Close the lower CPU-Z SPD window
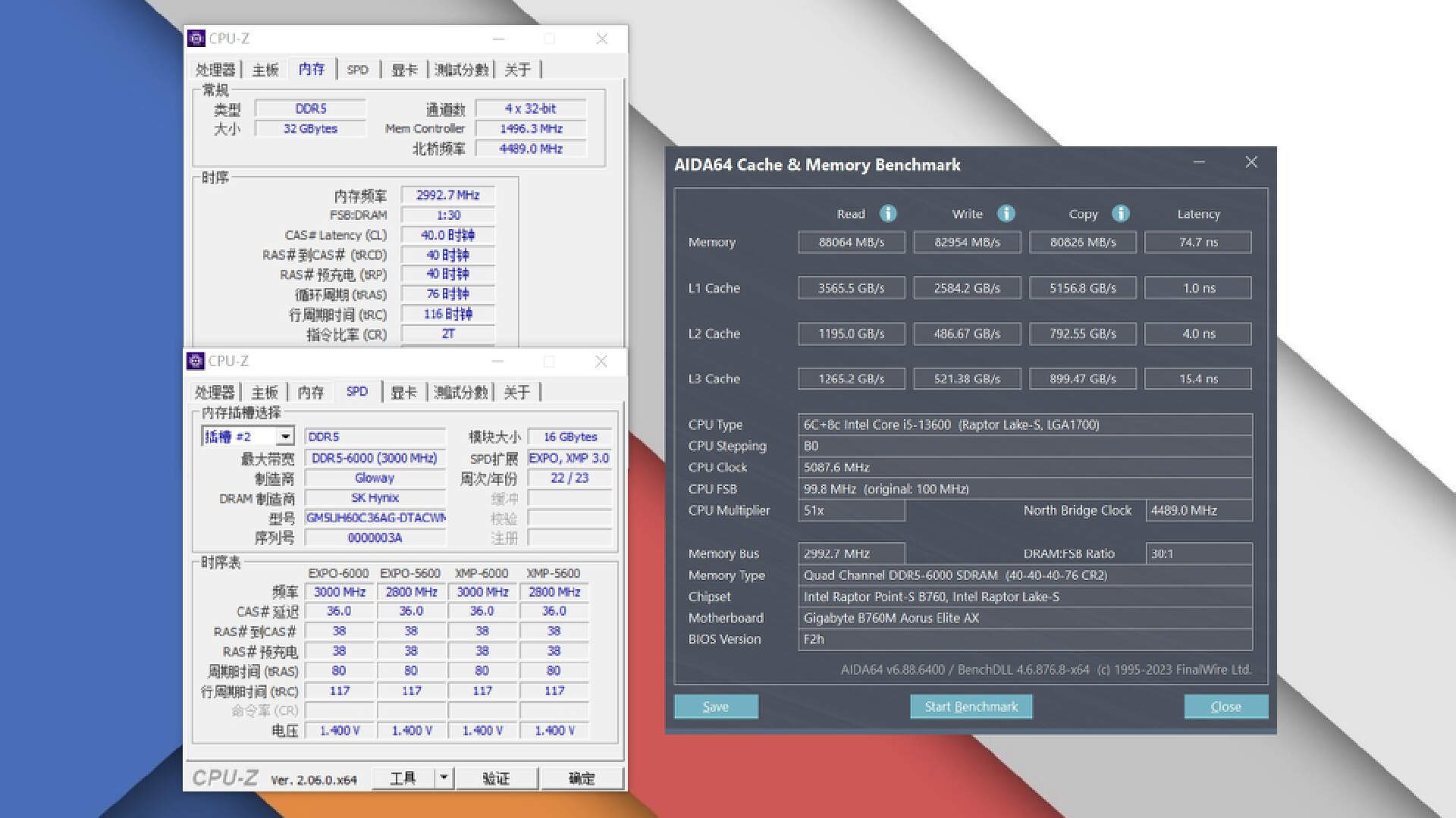The width and height of the screenshot is (1456, 818). pyautogui.click(x=601, y=362)
